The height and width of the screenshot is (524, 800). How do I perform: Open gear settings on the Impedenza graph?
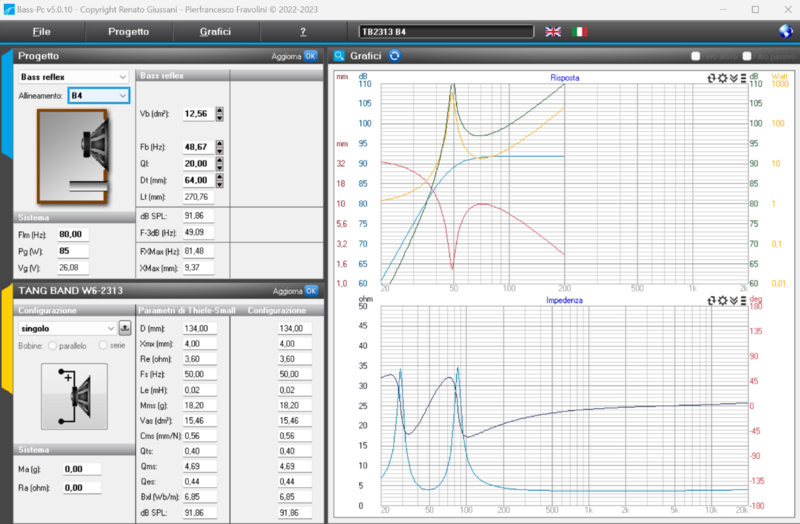(x=722, y=300)
